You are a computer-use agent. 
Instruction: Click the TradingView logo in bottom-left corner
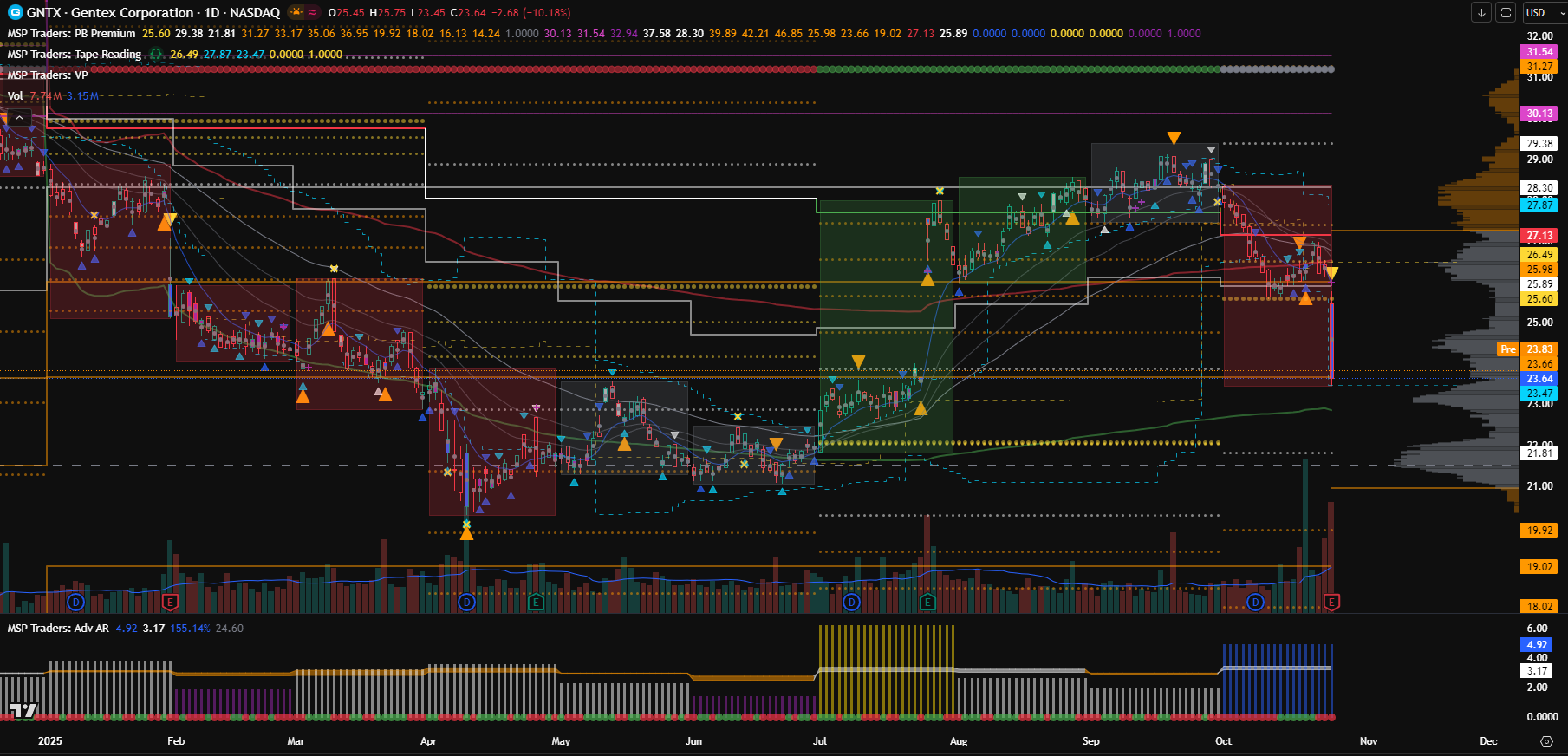pos(23,711)
